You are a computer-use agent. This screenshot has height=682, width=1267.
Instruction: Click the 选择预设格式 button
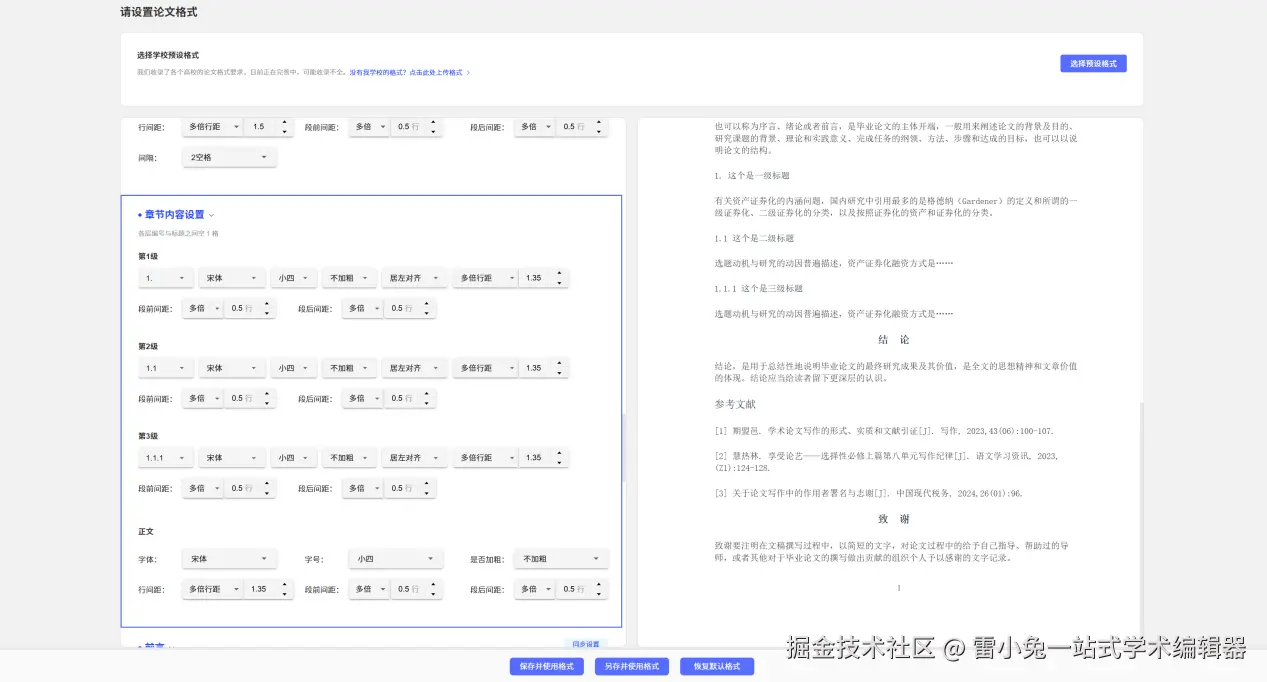point(1093,63)
